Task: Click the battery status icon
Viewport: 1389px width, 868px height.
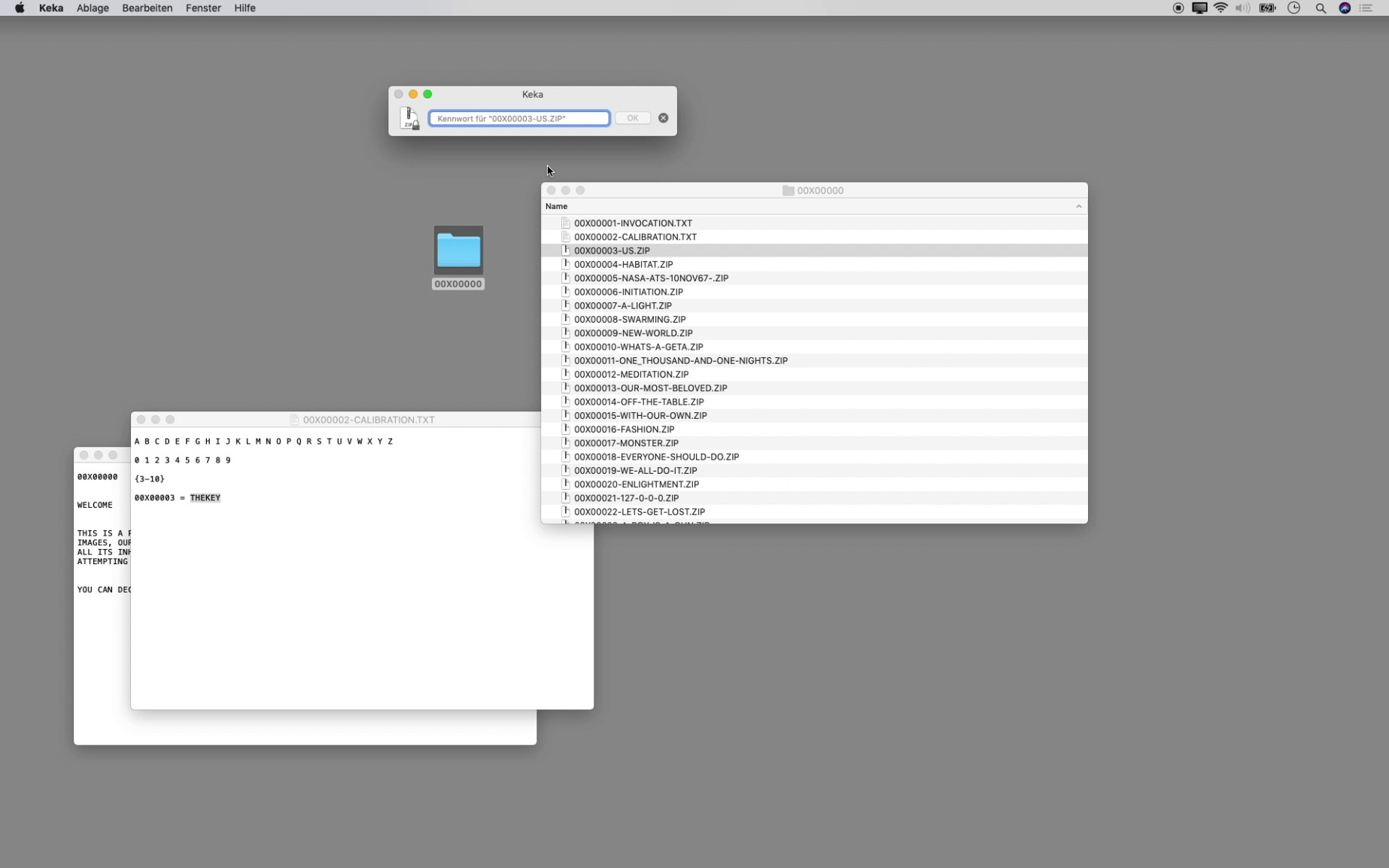Action: [x=1267, y=8]
